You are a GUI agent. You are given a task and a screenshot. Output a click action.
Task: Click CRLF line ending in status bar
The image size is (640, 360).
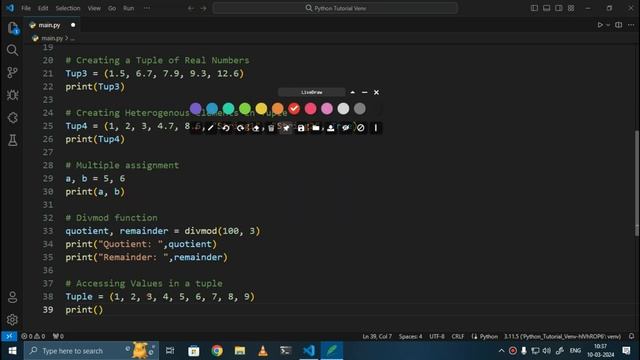(458, 336)
